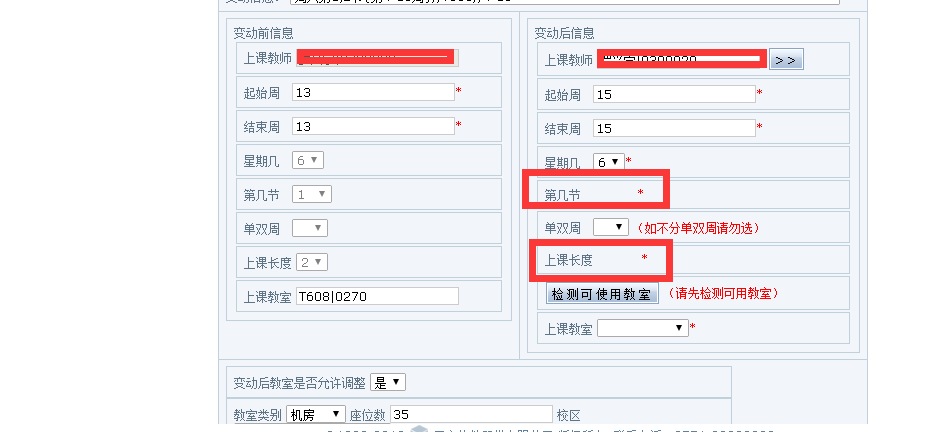Open the 单双周 dropdown under 变动前信息
The width and height of the screenshot is (950, 432).
point(309,228)
